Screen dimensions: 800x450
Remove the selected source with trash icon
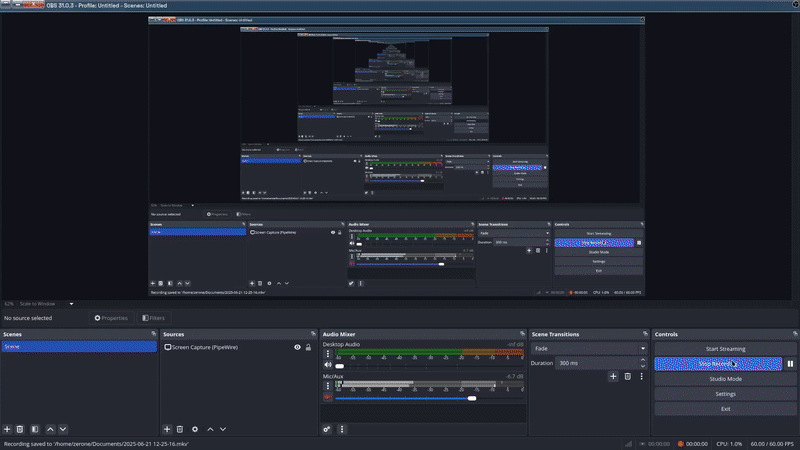[x=180, y=430]
